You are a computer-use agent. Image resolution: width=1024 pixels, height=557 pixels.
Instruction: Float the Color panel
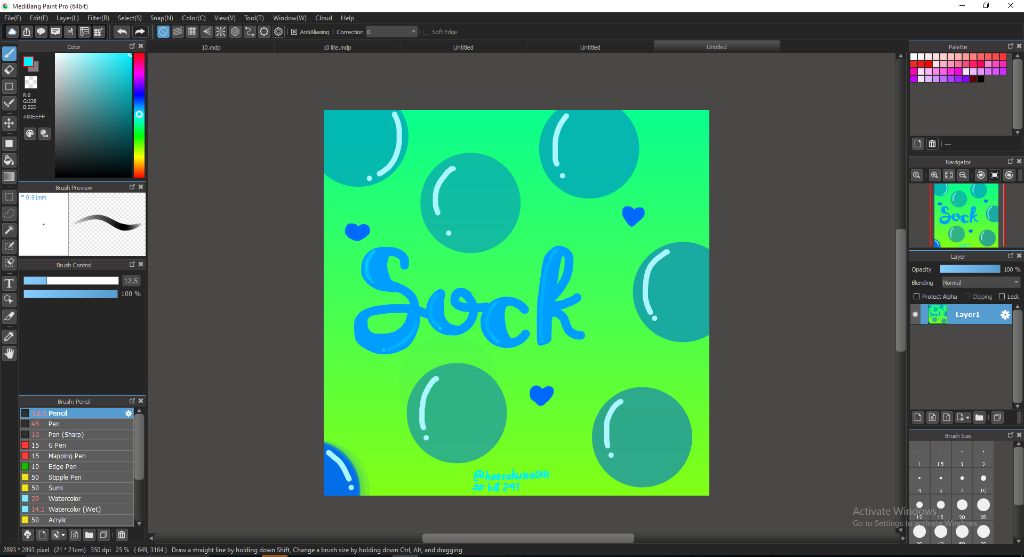point(131,46)
